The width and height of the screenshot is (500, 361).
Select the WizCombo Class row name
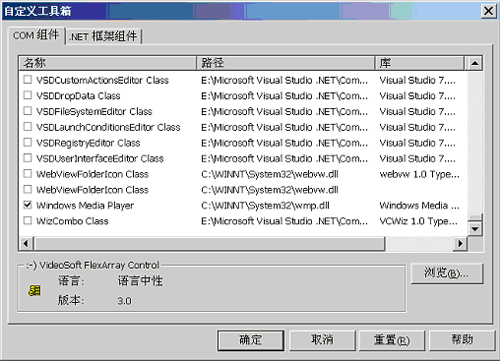pyautogui.click(x=72, y=221)
